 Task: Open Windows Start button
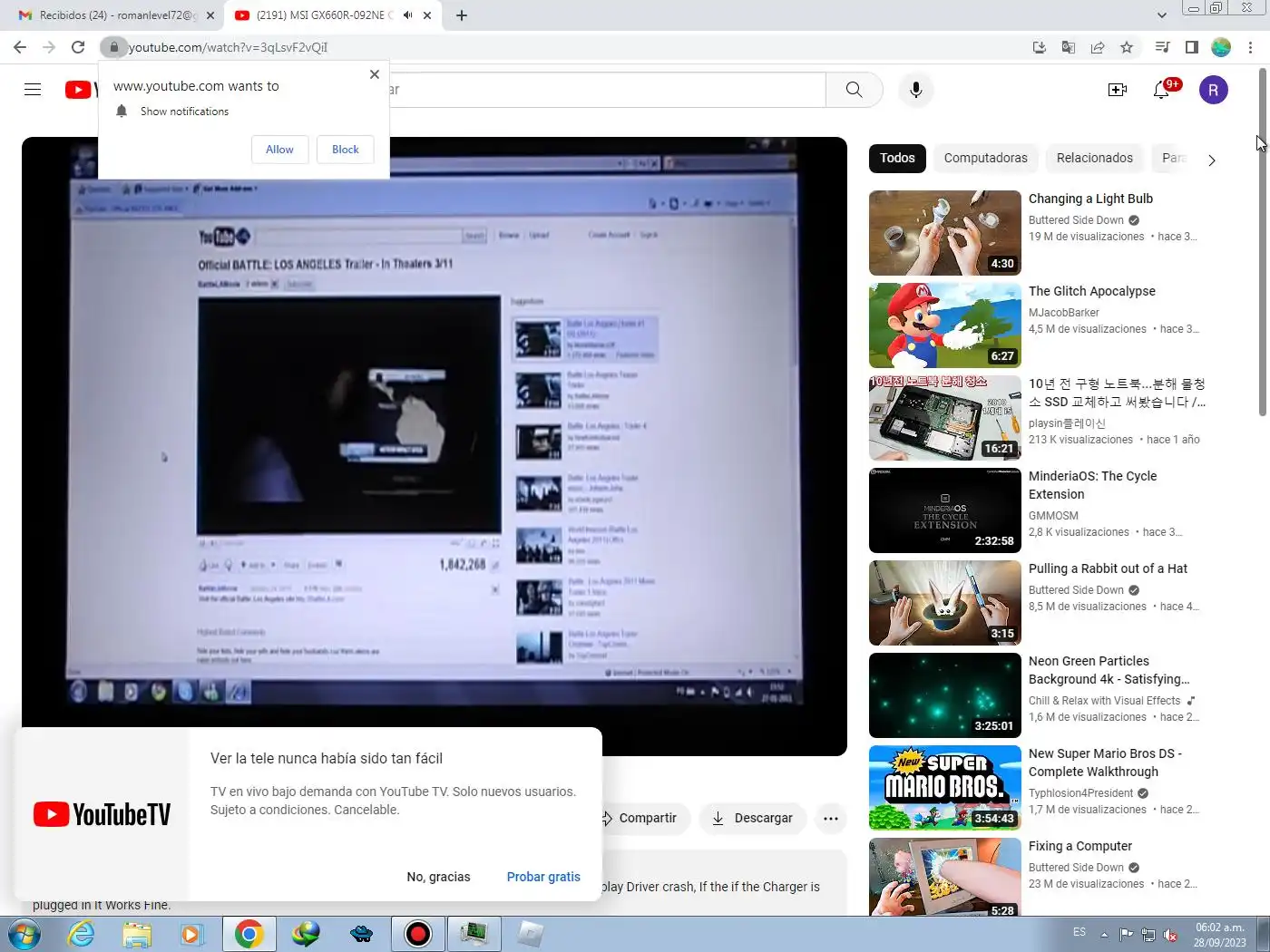click(x=24, y=934)
